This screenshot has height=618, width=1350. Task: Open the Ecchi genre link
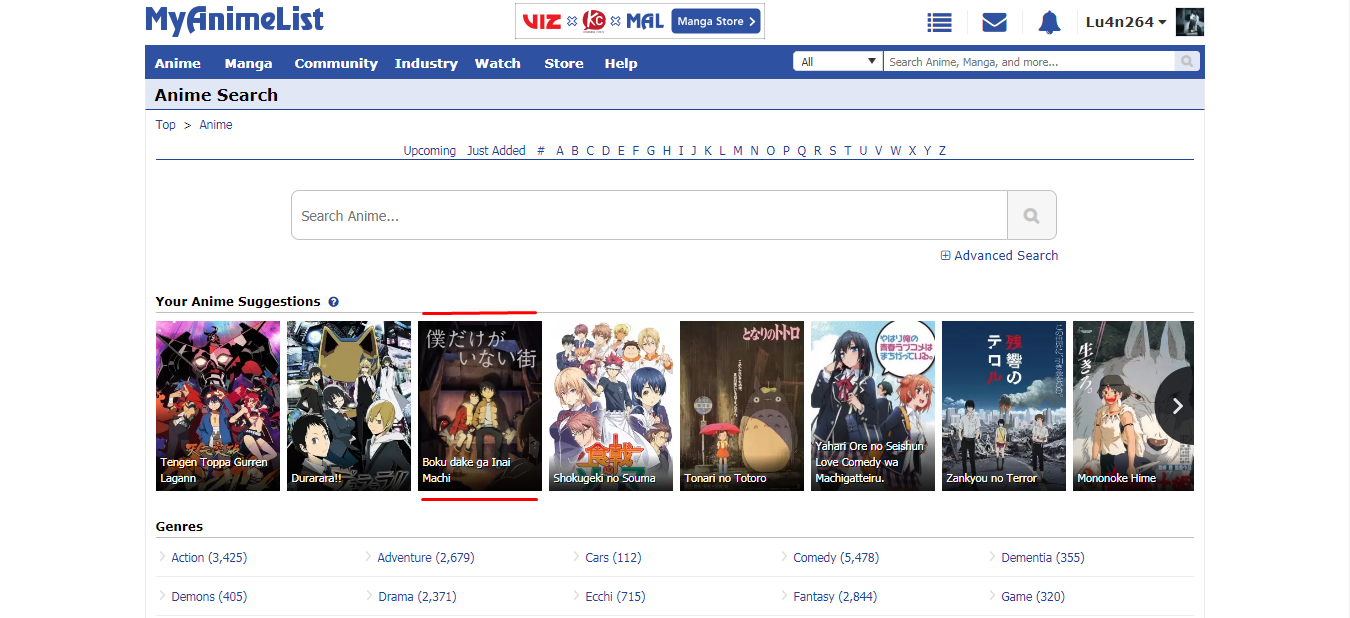pyautogui.click(x=615, y=597)
